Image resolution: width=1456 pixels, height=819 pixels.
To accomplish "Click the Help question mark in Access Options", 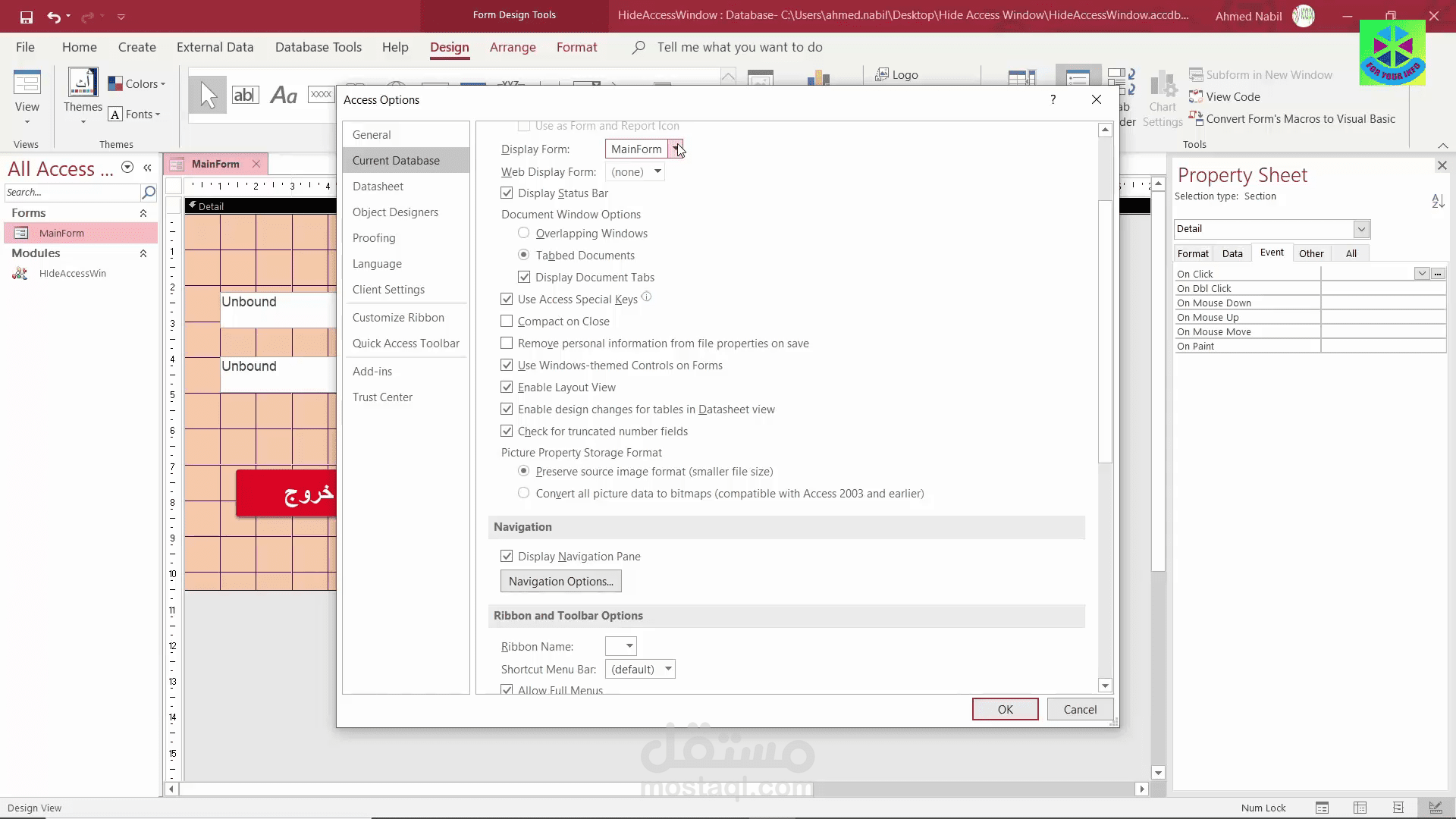I will tap(1053, 99).
